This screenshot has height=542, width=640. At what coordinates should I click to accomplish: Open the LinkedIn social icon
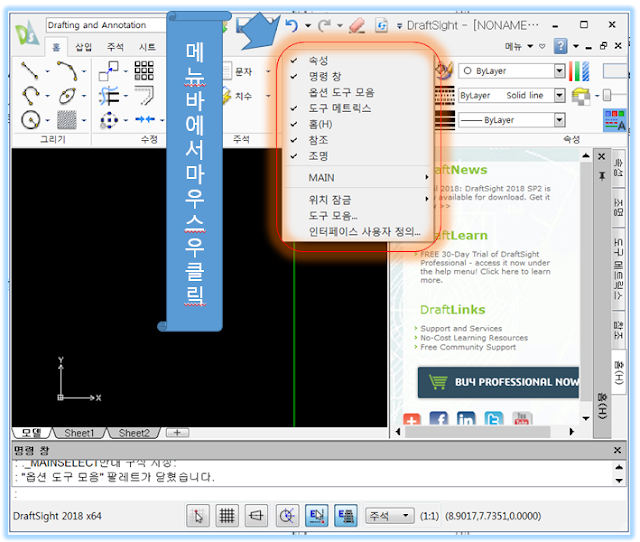tap(466, 420)
